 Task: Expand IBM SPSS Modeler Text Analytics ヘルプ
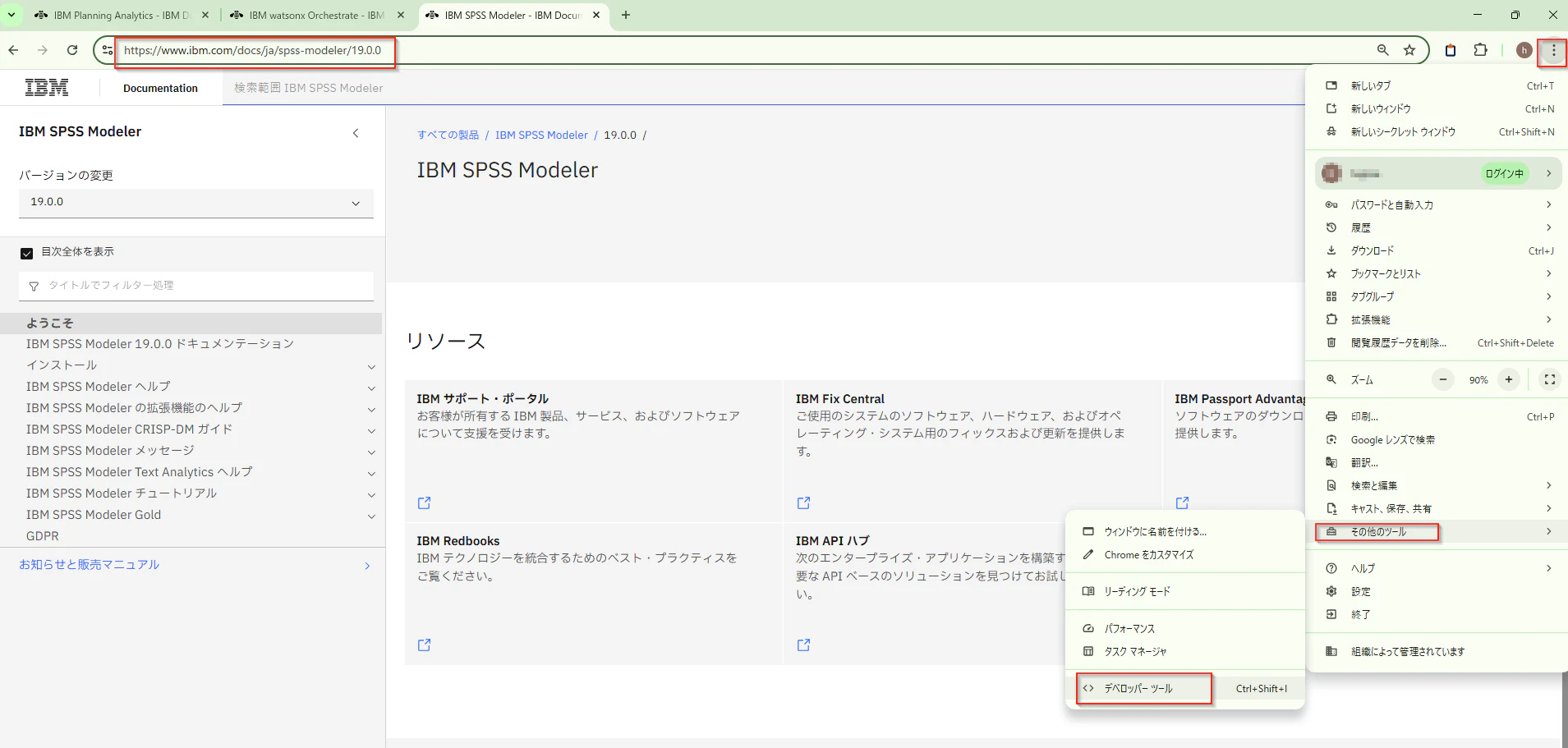371,474
